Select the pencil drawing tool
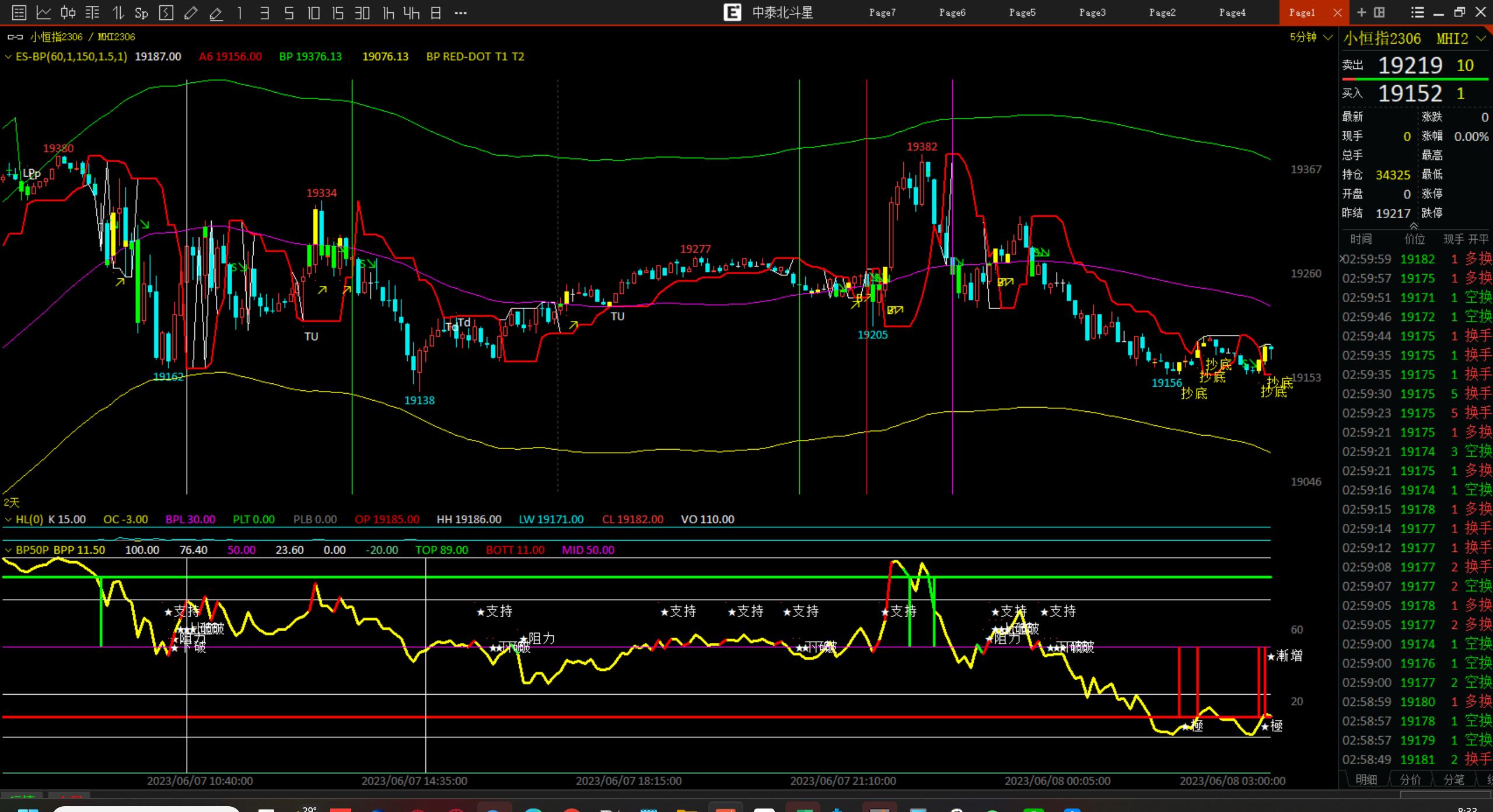The width and height of the screenshot is (1493, 812). pyautogui.click(x=191, y=12)
